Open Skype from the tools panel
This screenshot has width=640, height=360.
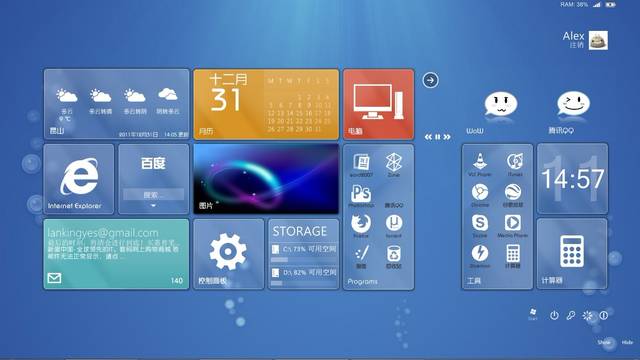click(480, 226)
